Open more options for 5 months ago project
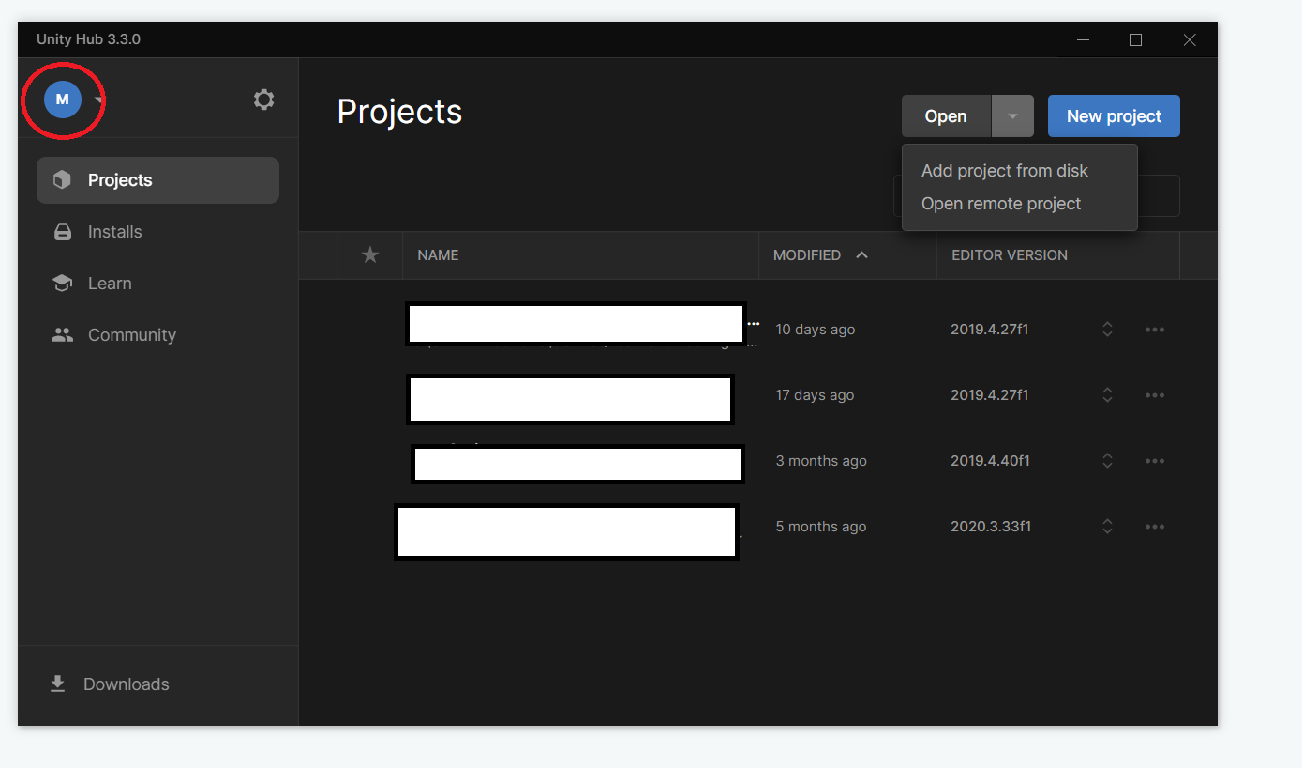The width and height of the screenshot is (1302, 768). (1155, 527)
